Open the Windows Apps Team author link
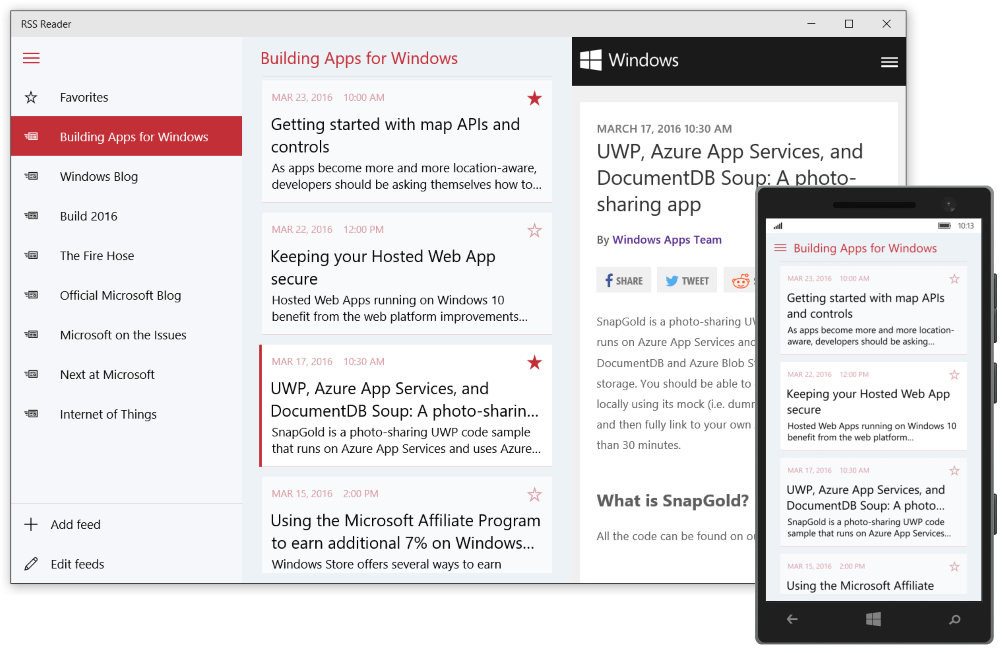The height and width of the screenshot is (653, 1005). 666,240
